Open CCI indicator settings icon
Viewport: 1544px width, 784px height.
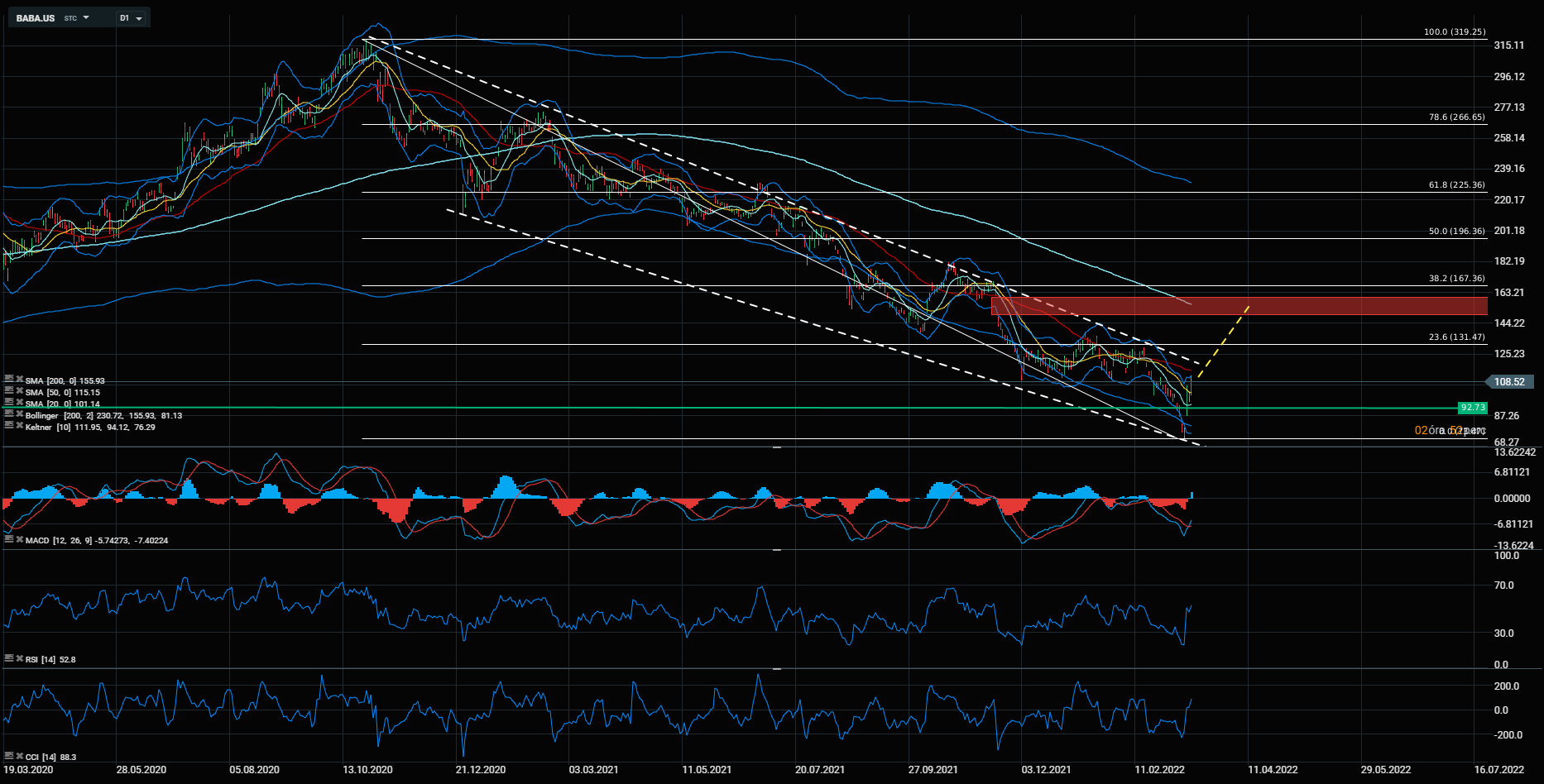(x=9, y=756)
